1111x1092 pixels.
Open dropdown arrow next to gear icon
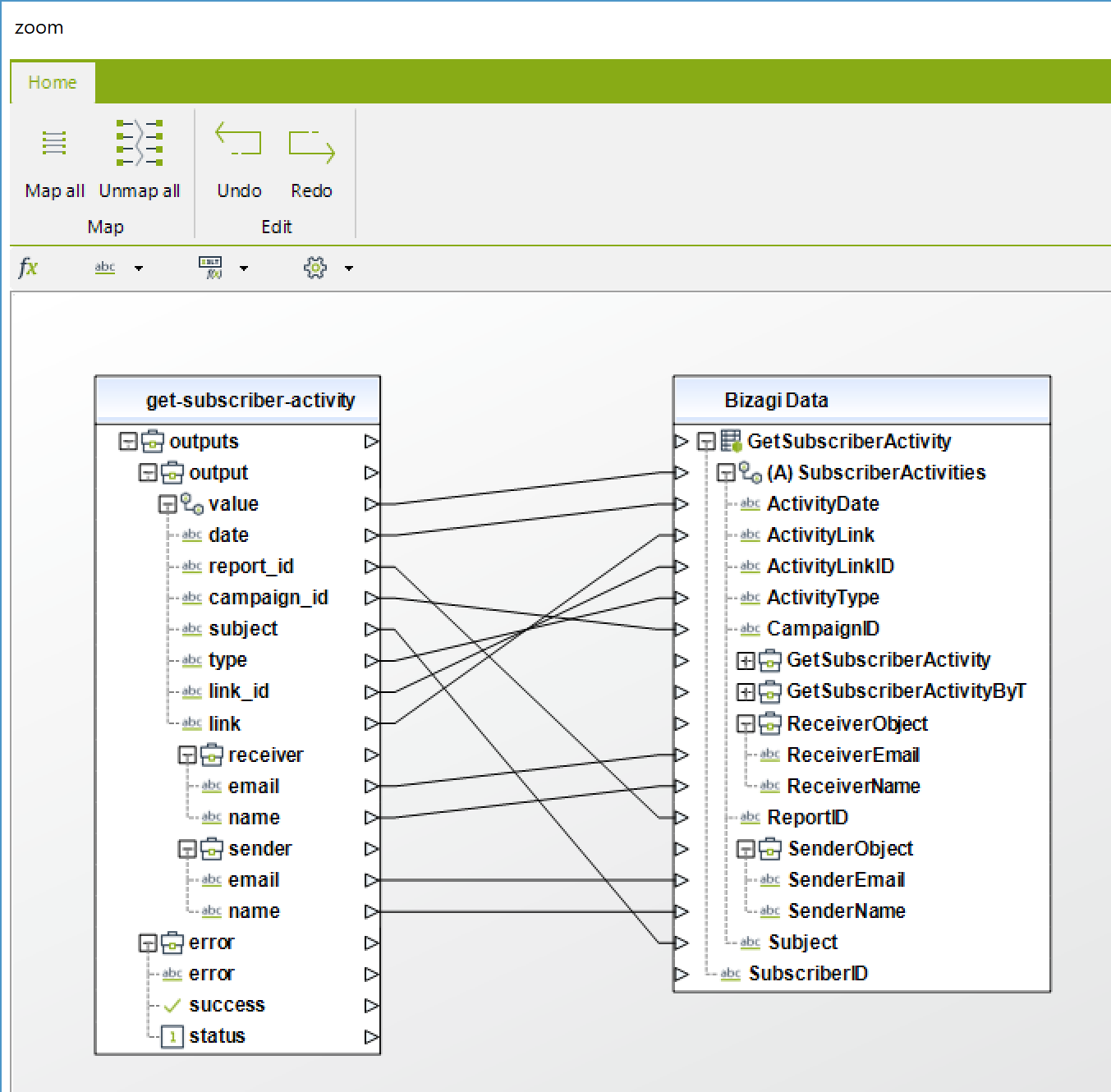click(349, 268)
